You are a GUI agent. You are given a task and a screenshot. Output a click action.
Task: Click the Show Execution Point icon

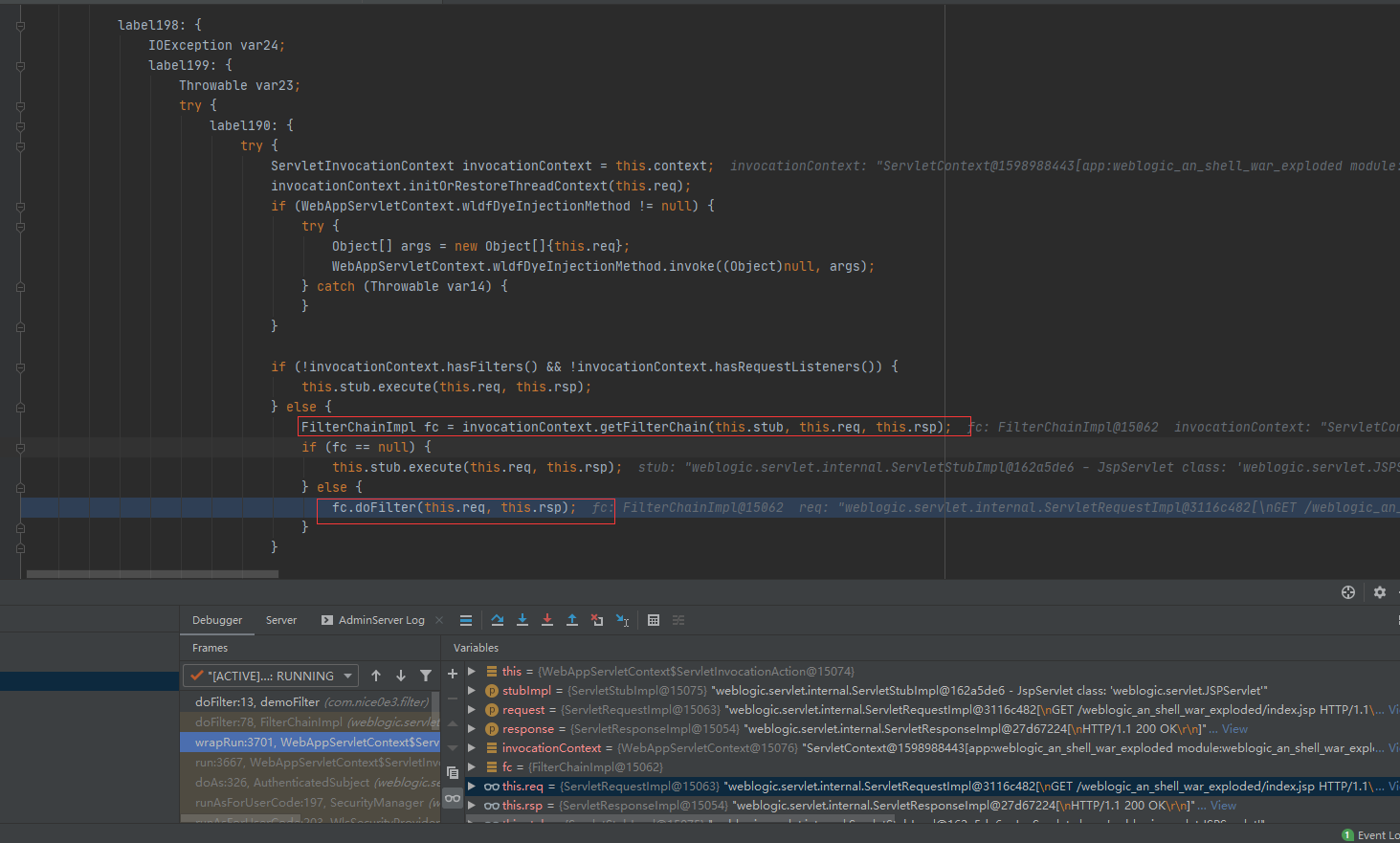466,620
